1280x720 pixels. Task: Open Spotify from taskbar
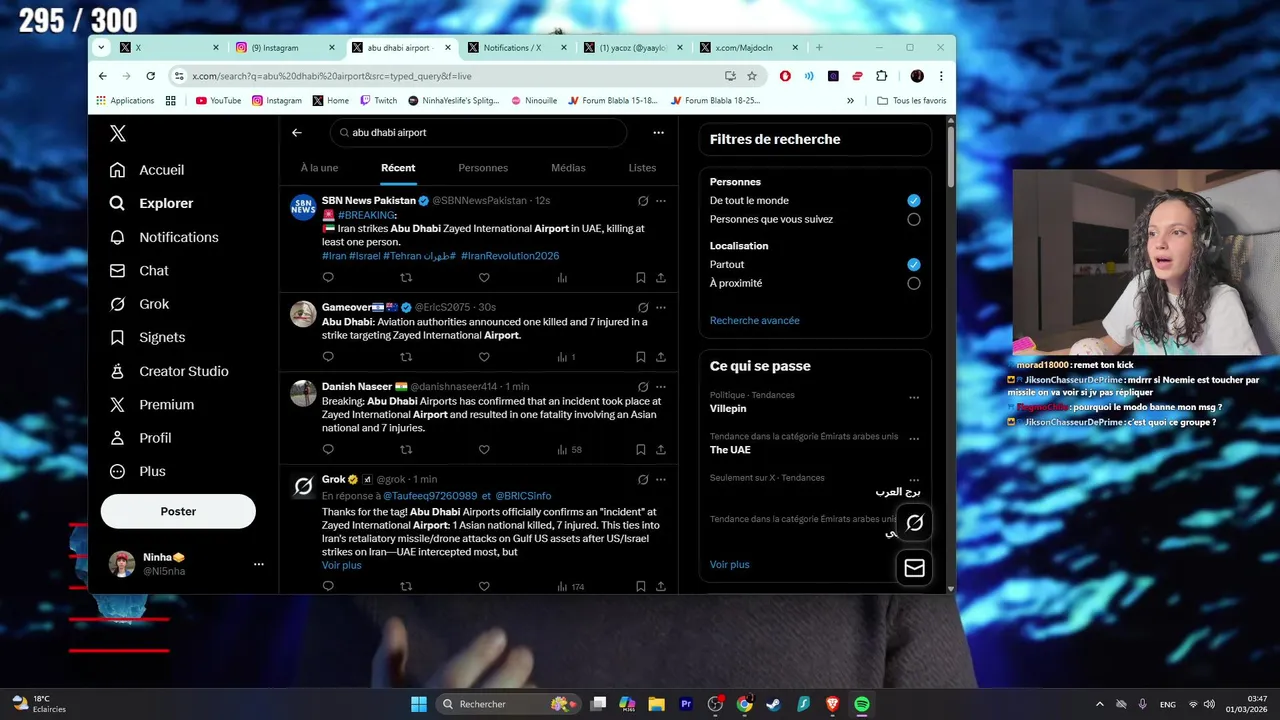click(x=862, y=704)
